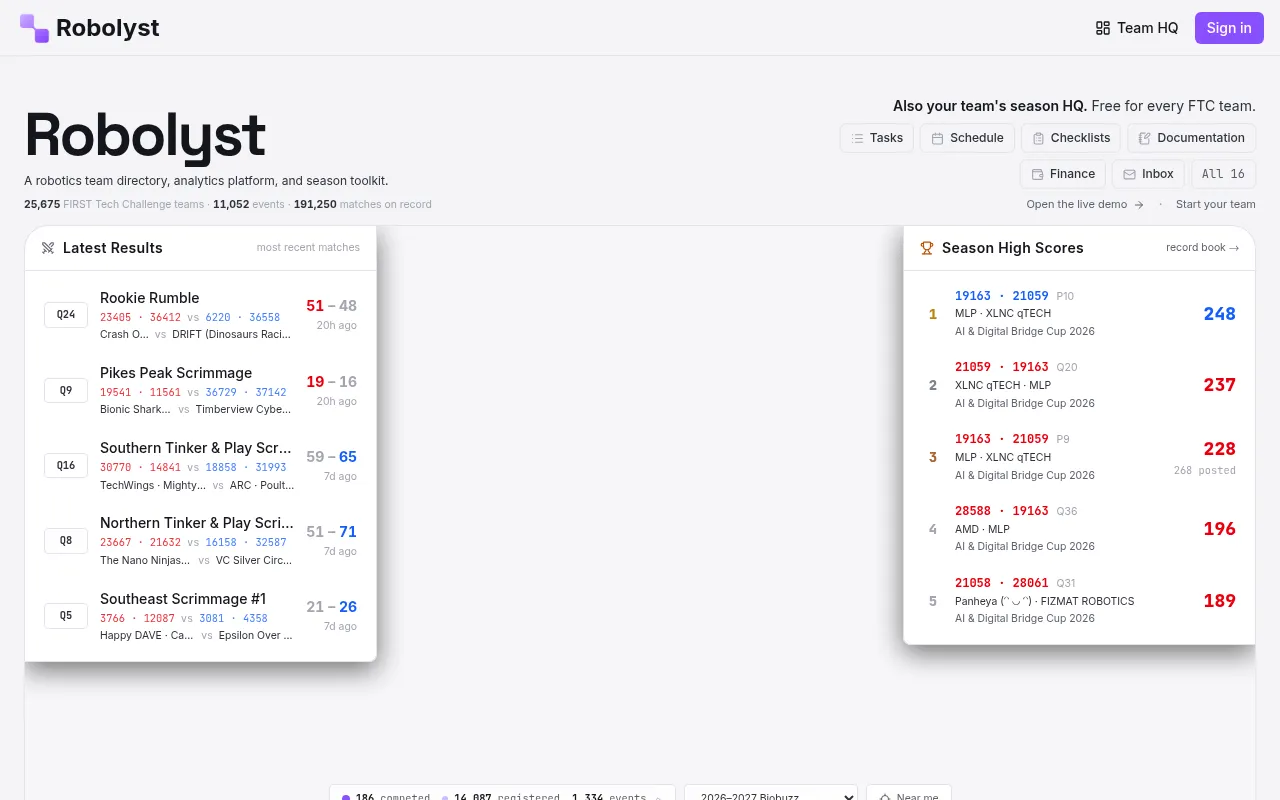This screenshot has width=1280, height=800.
Task: Click team number 23405 in Rookie Rumble
Action: (x=115, y=317)
